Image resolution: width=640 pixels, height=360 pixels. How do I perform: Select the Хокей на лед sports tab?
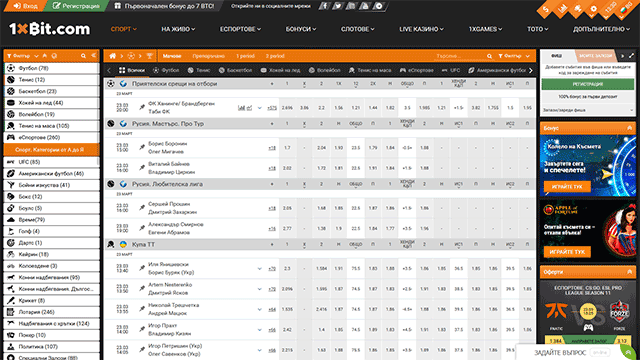tap(280, 70)
